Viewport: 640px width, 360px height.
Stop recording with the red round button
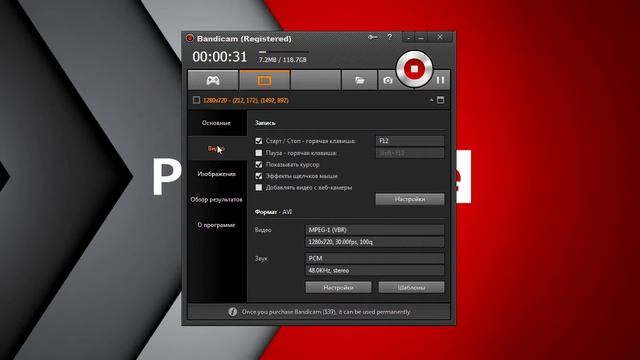pyautogui.click(x=414, y=69)
